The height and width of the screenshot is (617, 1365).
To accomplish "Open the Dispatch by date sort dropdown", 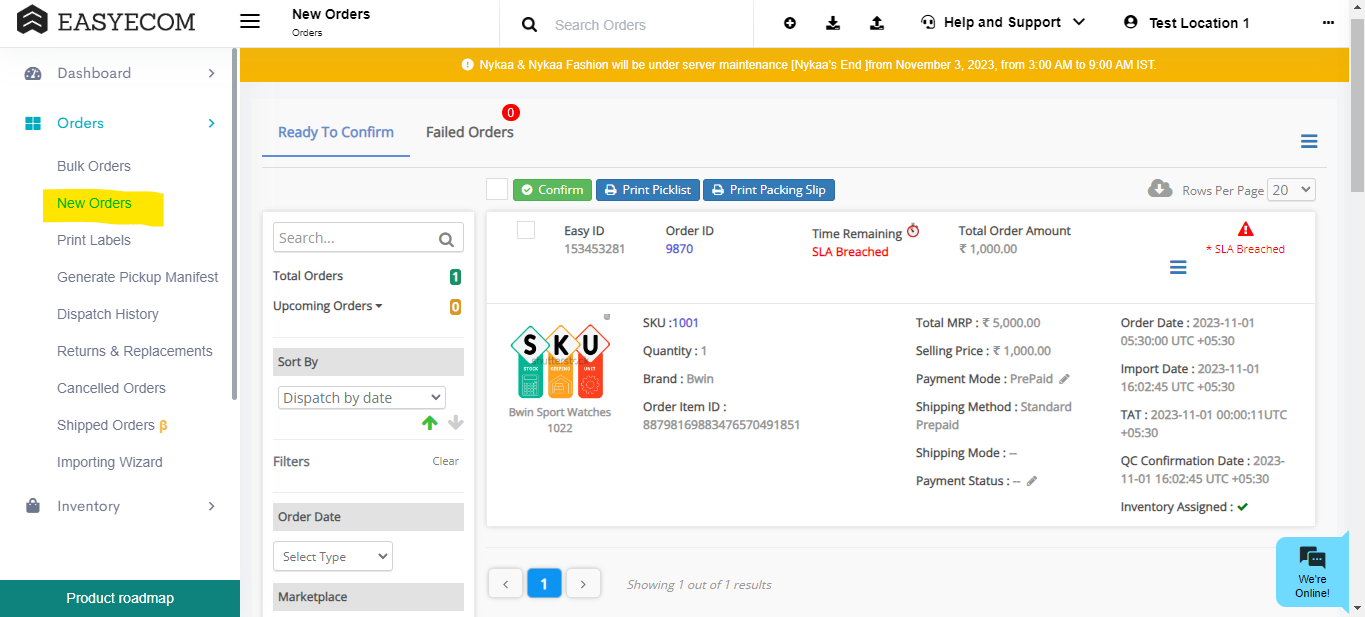I will pyautogui.click(x=361, y=398).
